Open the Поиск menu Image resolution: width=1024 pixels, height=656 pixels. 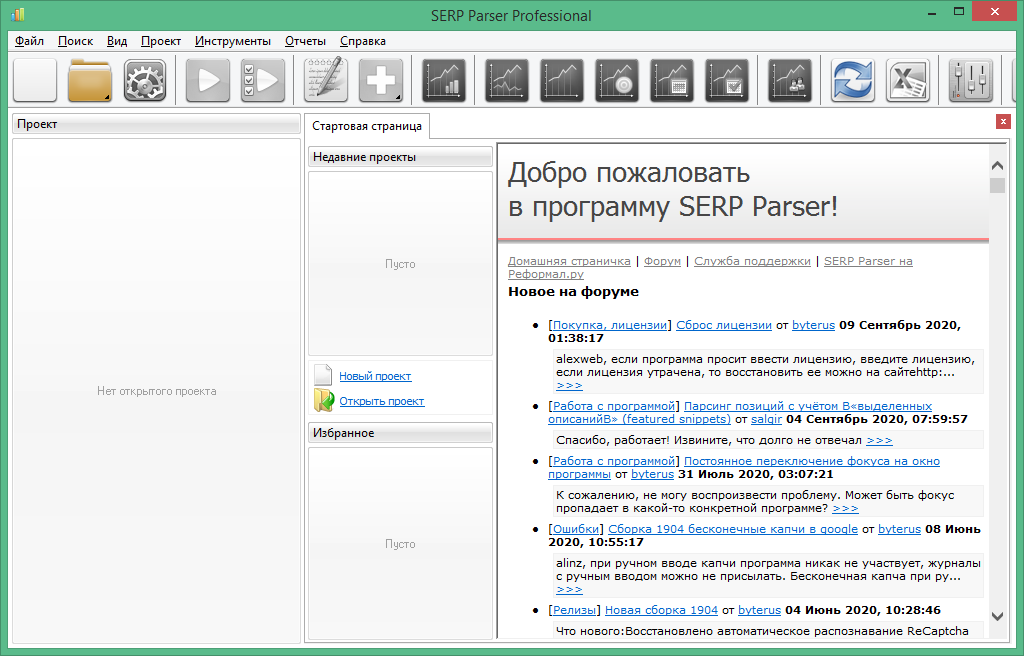[75, 41]
